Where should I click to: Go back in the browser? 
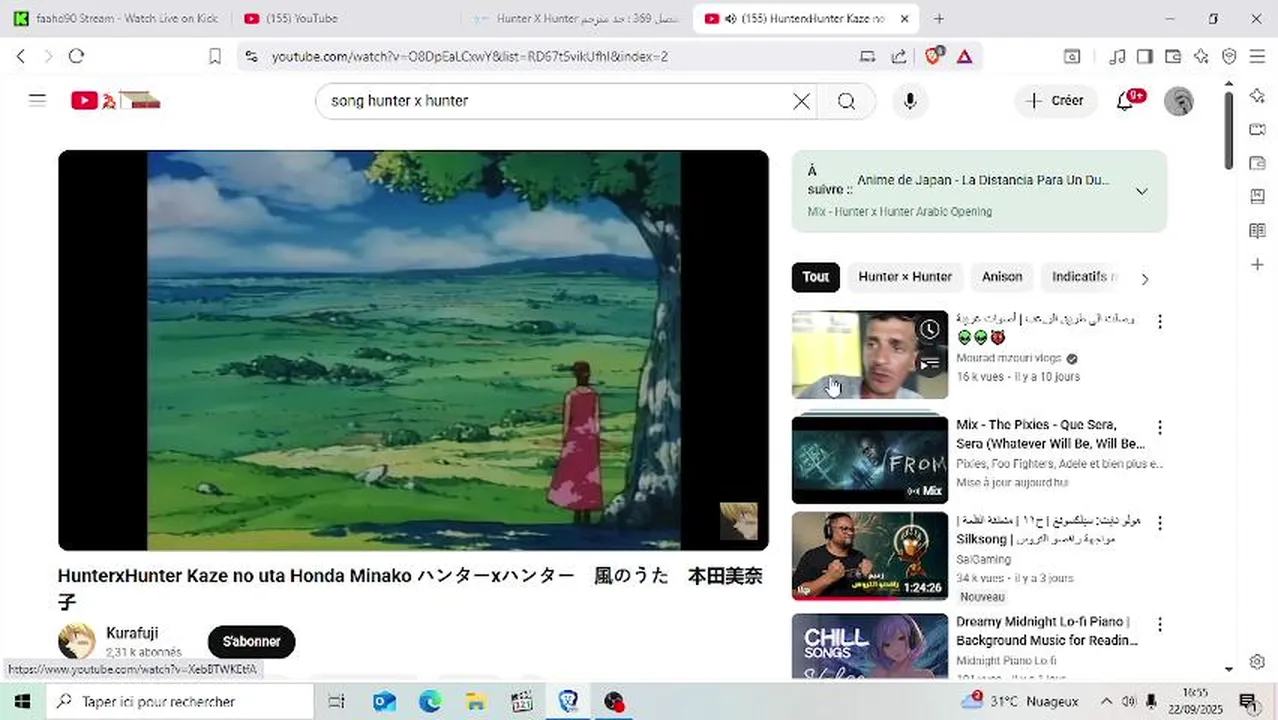click(x=21, y=57)
